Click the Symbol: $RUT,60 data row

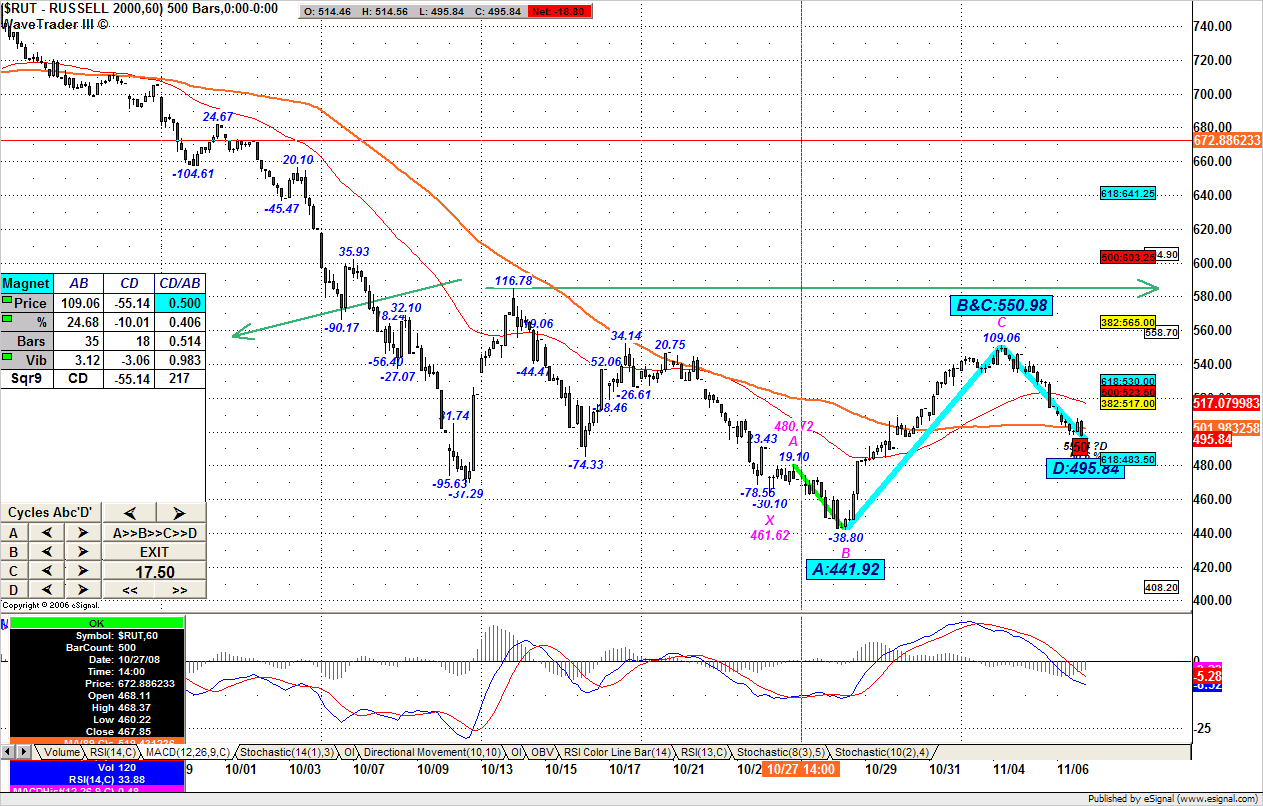point(97,635)
